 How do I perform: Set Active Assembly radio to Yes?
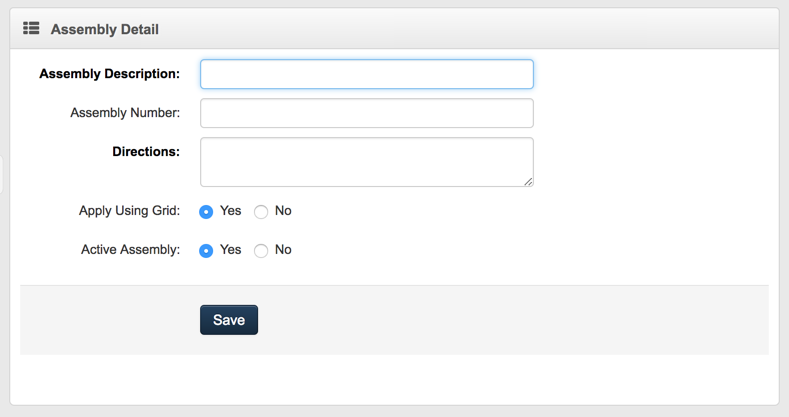[x=206, y=251]
